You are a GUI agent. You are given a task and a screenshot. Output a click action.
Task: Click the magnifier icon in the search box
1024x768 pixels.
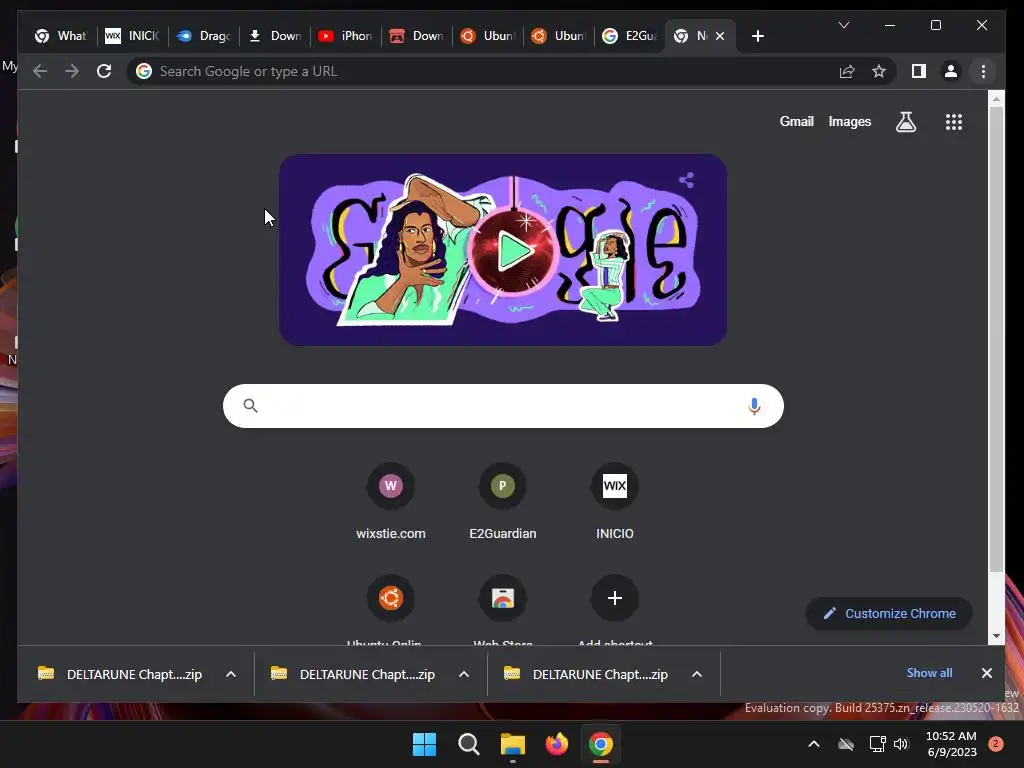pyautogui.click(x=250, y=406)
